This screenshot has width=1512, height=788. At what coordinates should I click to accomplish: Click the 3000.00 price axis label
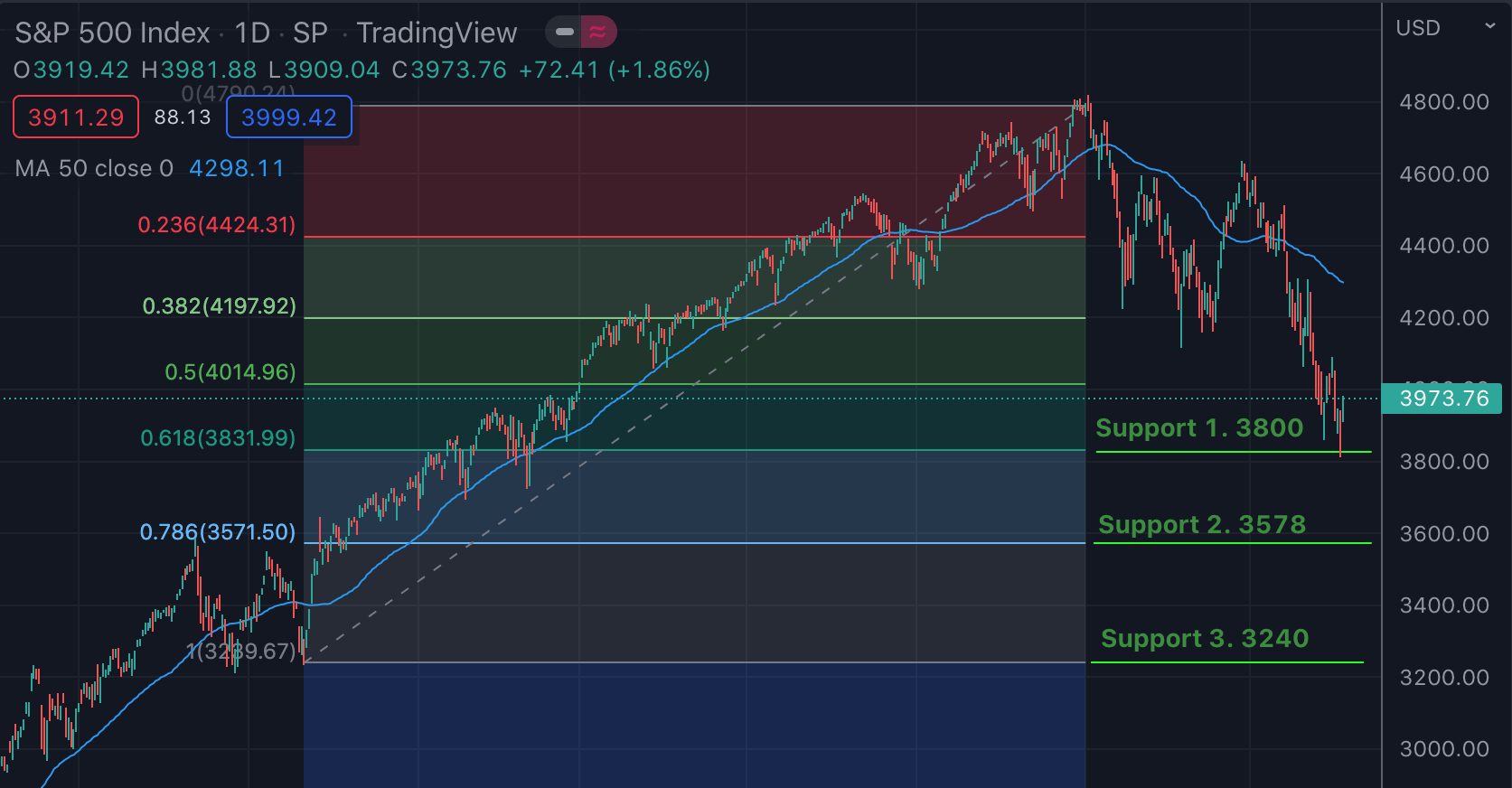tap(1444, 749)
